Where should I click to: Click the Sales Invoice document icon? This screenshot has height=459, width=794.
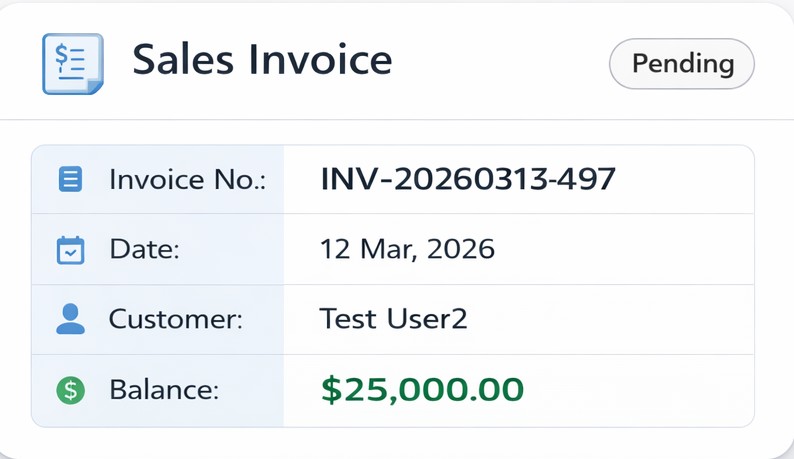[x=72, y=63]
